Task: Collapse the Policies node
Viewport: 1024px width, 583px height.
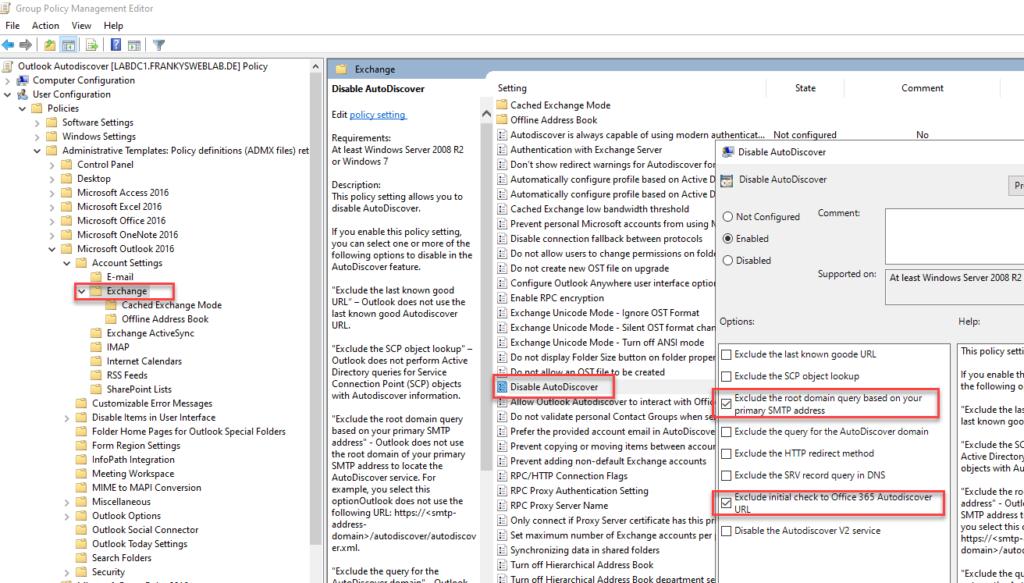Action: pos(23,109)
